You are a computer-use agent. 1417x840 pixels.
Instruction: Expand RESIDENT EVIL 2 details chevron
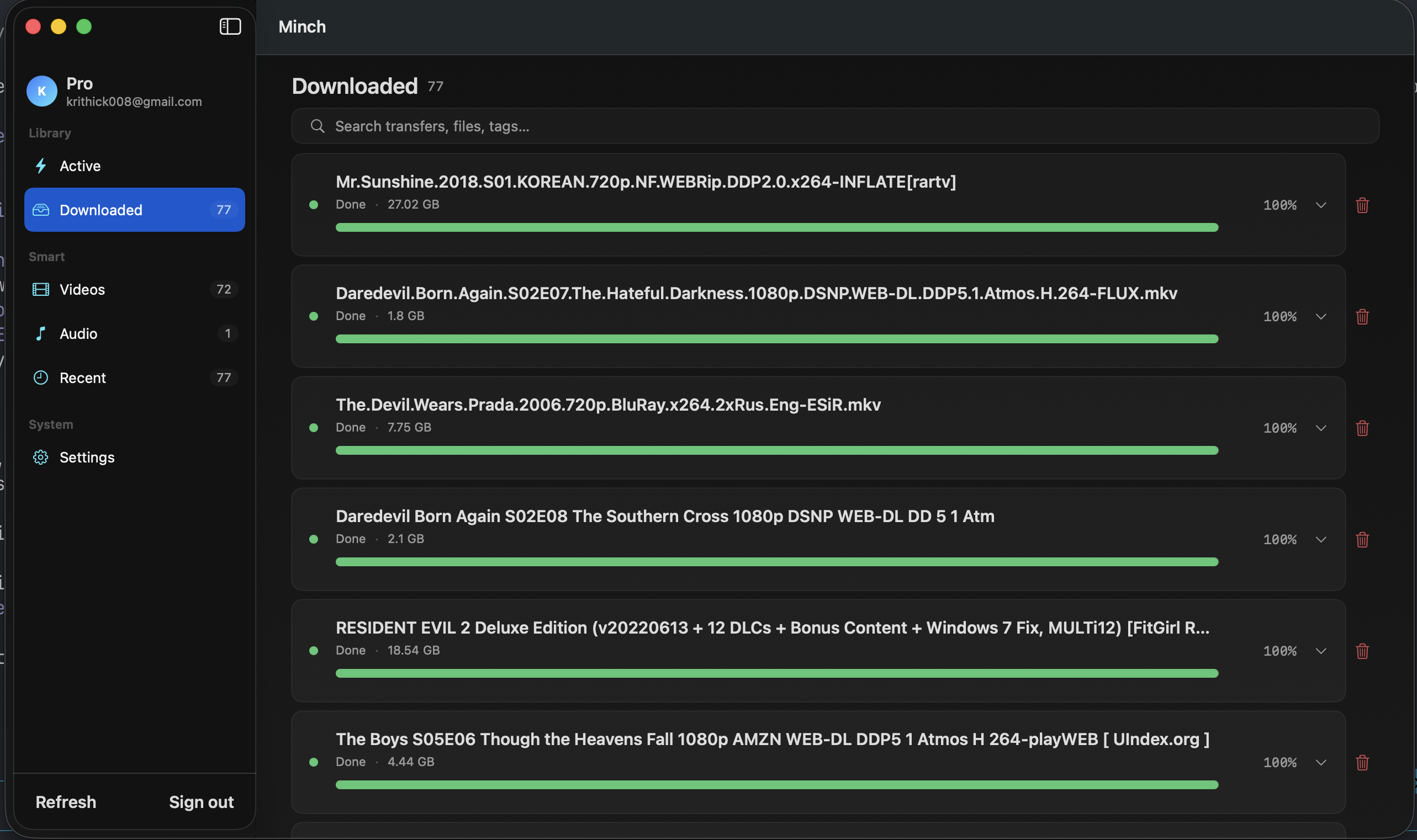1321,651
